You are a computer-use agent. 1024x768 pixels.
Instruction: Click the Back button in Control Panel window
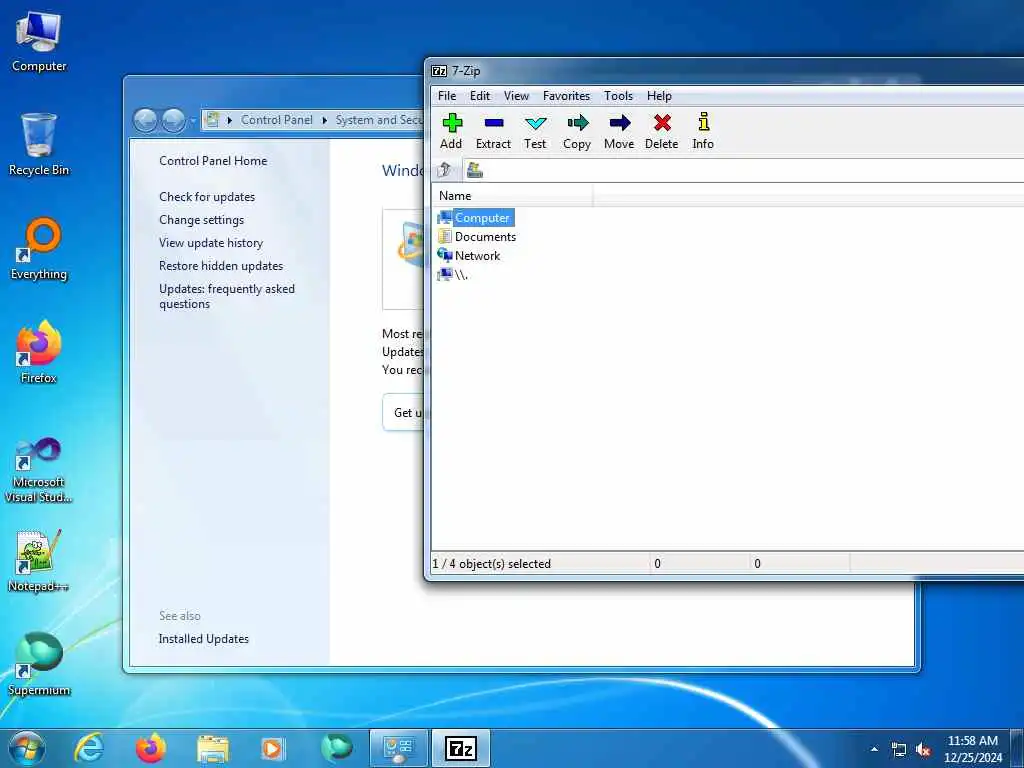[145, 120]
